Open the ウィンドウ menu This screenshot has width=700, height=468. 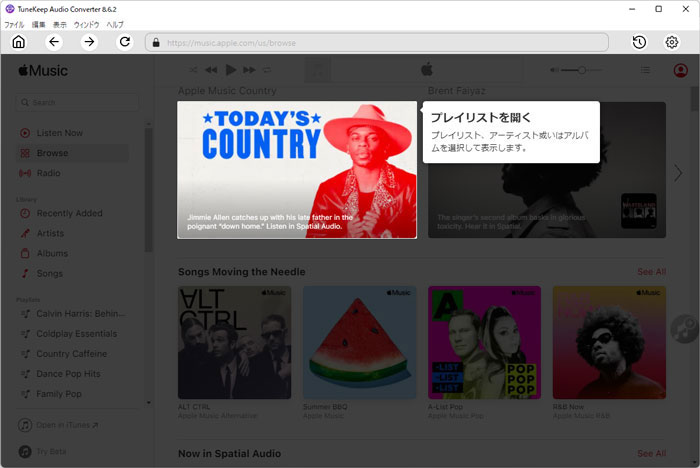tap(86, 25)
